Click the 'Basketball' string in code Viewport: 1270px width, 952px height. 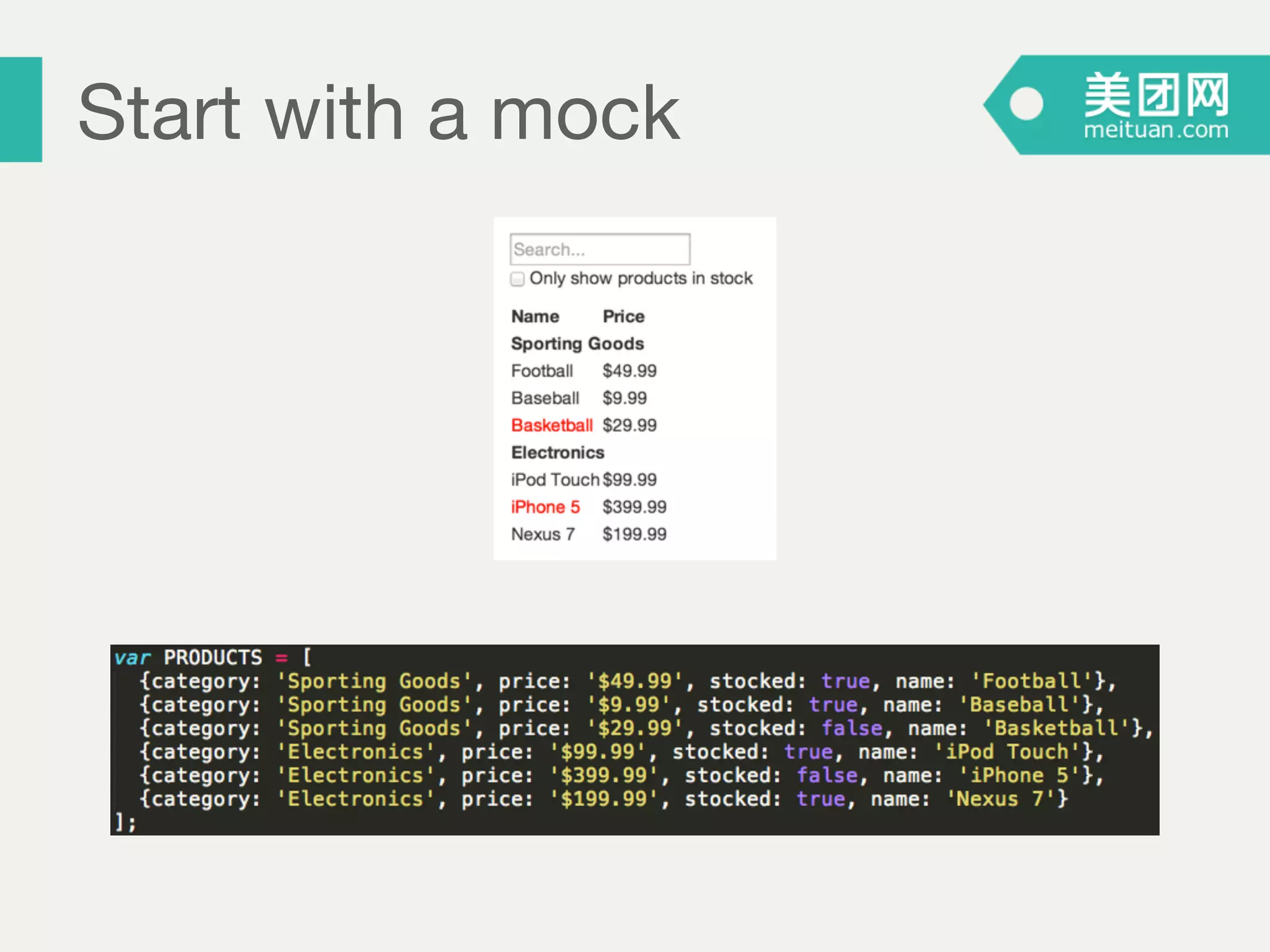(1057, 728)
